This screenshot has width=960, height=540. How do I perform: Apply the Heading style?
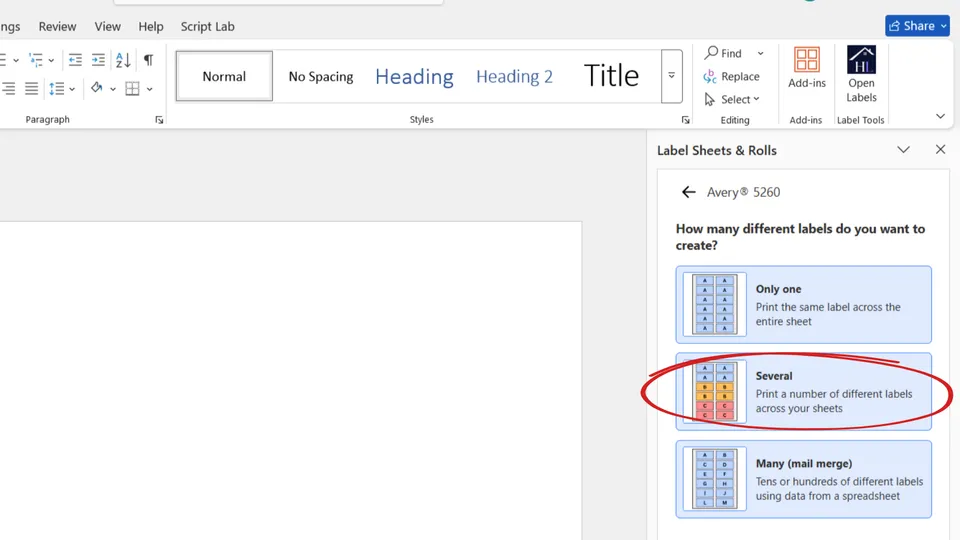point(414,76)
